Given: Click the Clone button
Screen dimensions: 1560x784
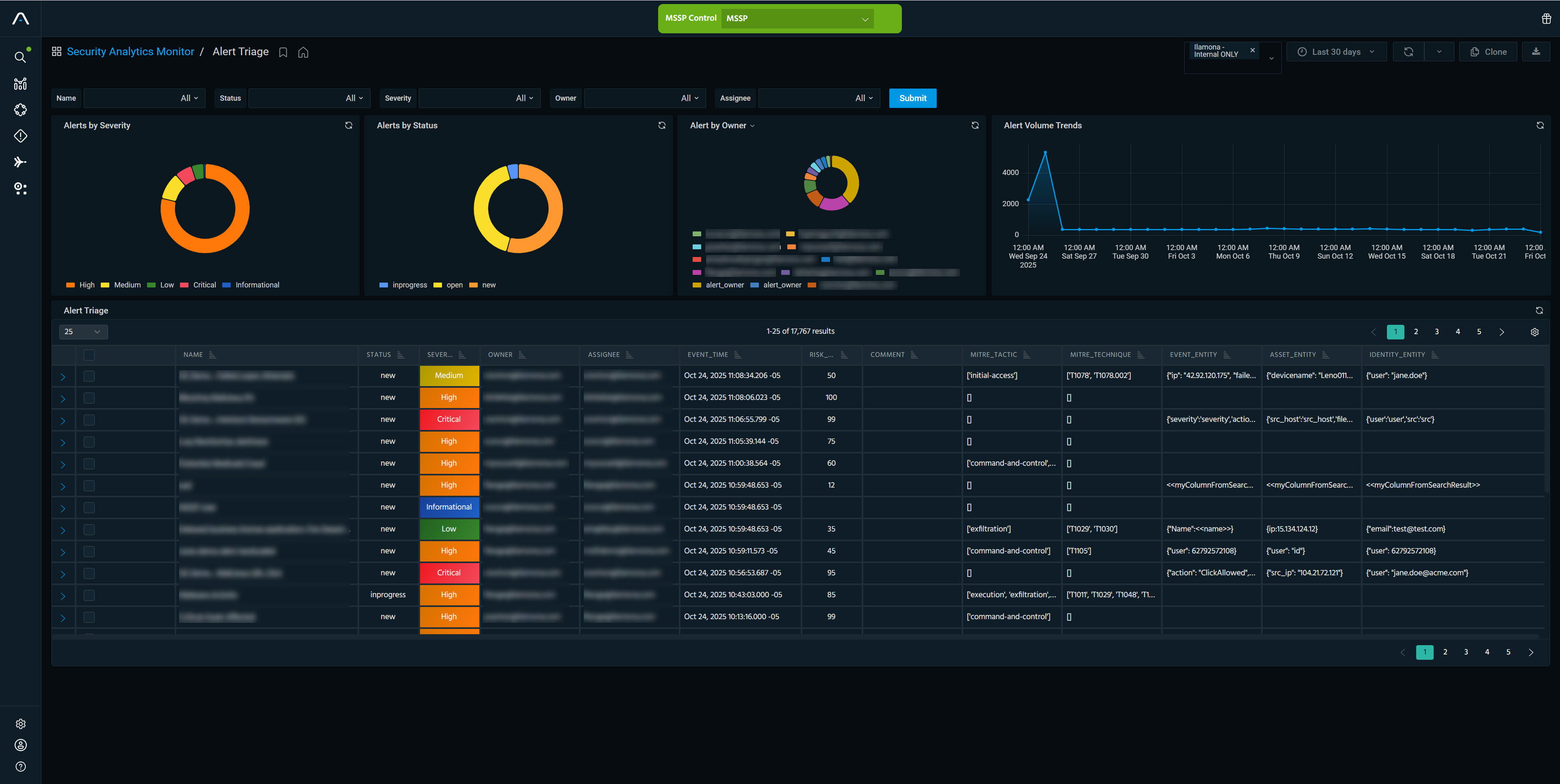Looking at the screenshot, I should pyautogui.click(x=1488, y=52).
